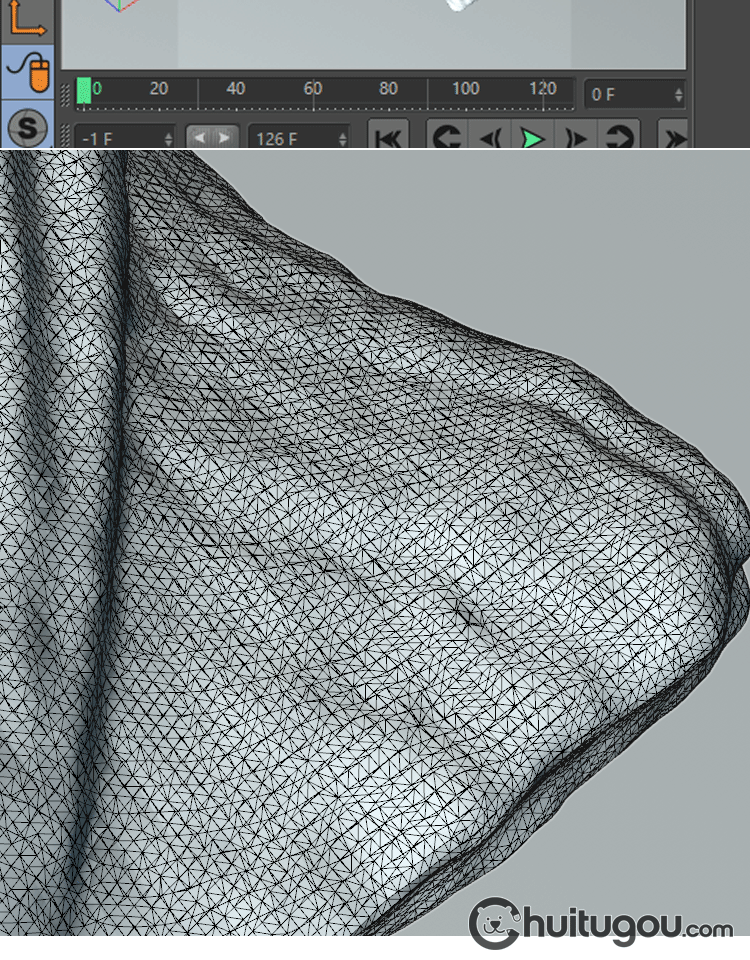Click the huitugou.com watermark logo
This screenshot has height=960, width=750.
pyautogui.click(x=601, y=923)
